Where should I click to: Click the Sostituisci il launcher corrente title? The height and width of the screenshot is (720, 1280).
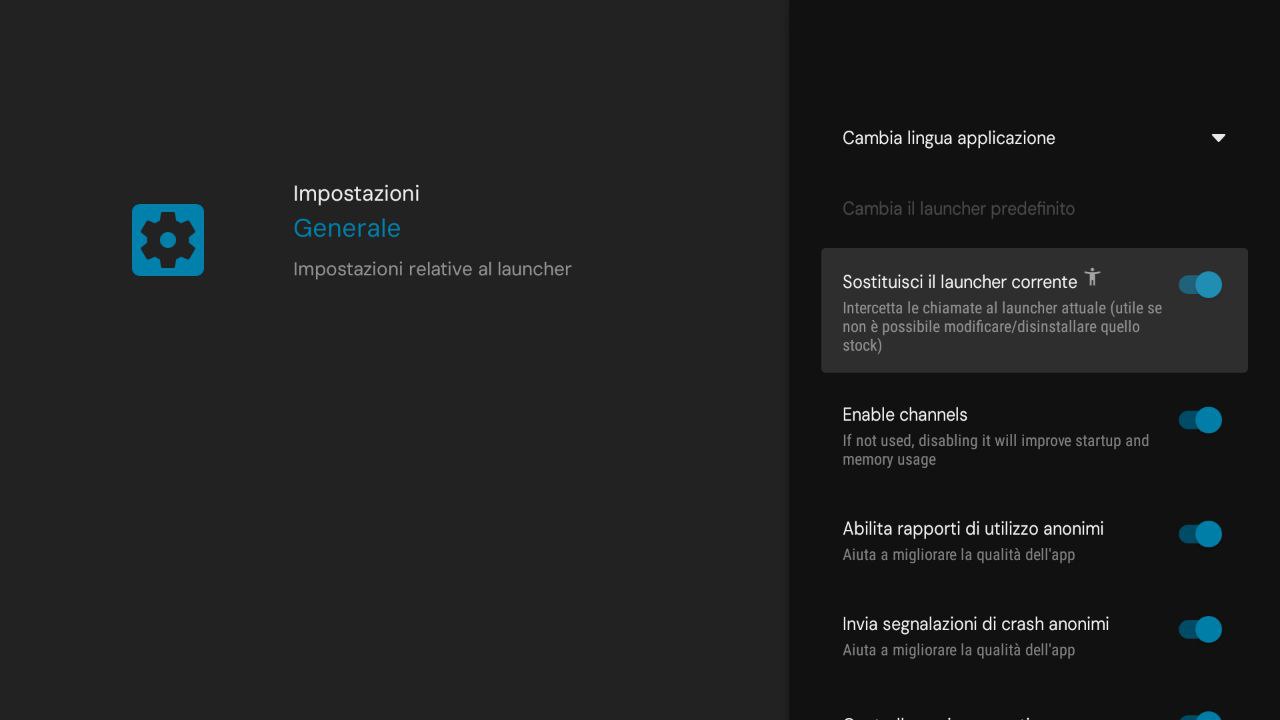[x=959, y=282]
